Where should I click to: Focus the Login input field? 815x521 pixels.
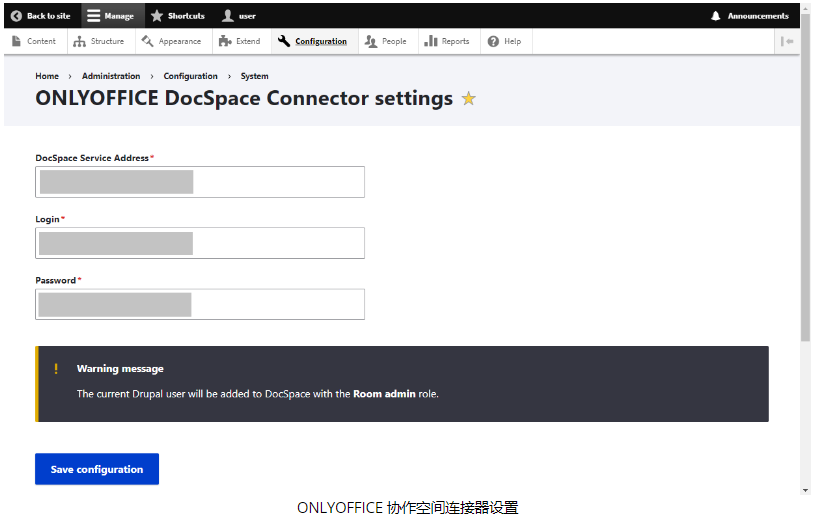click(x=200, y=243)
